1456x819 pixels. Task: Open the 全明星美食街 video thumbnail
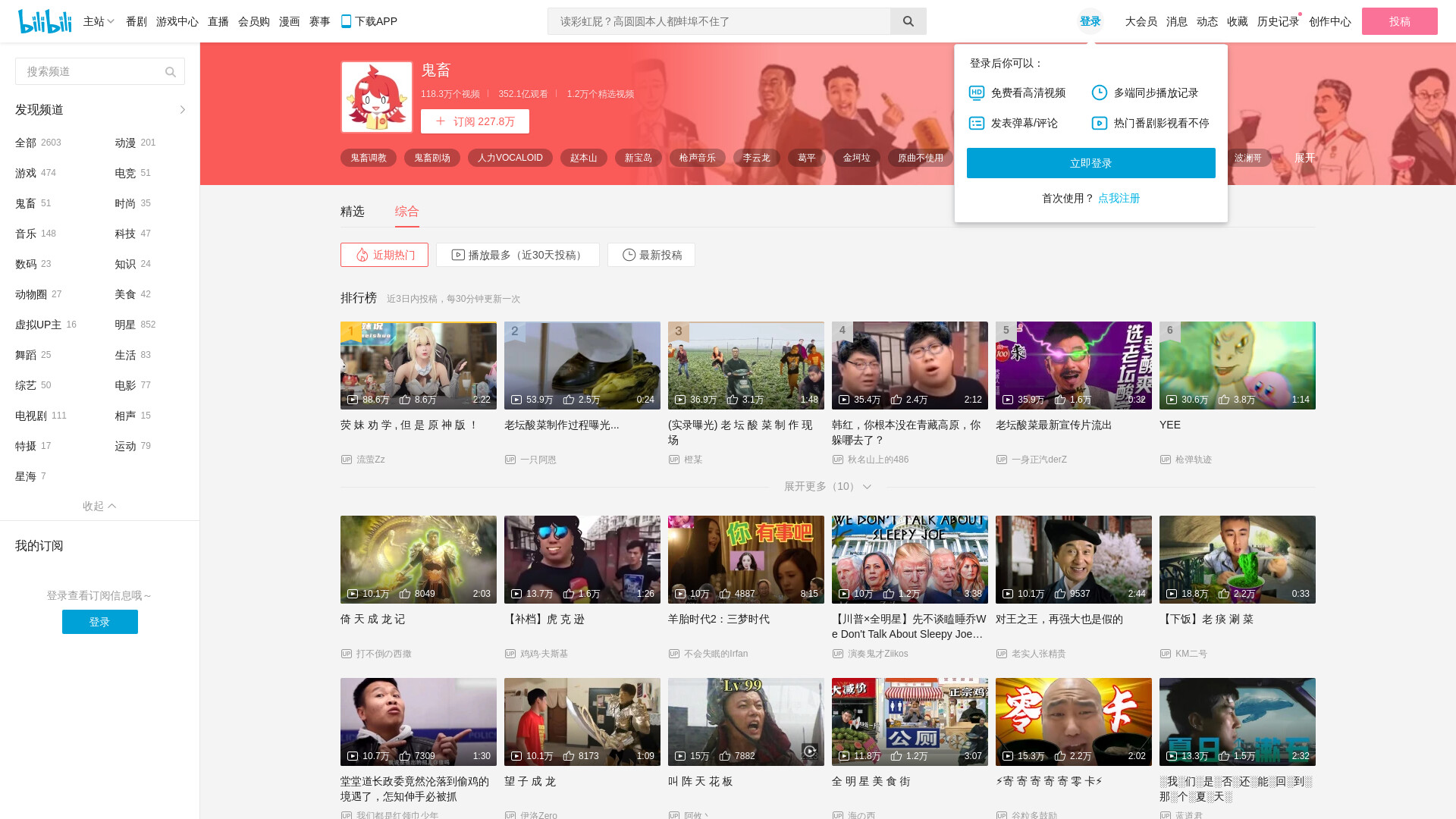pos(910,722)
